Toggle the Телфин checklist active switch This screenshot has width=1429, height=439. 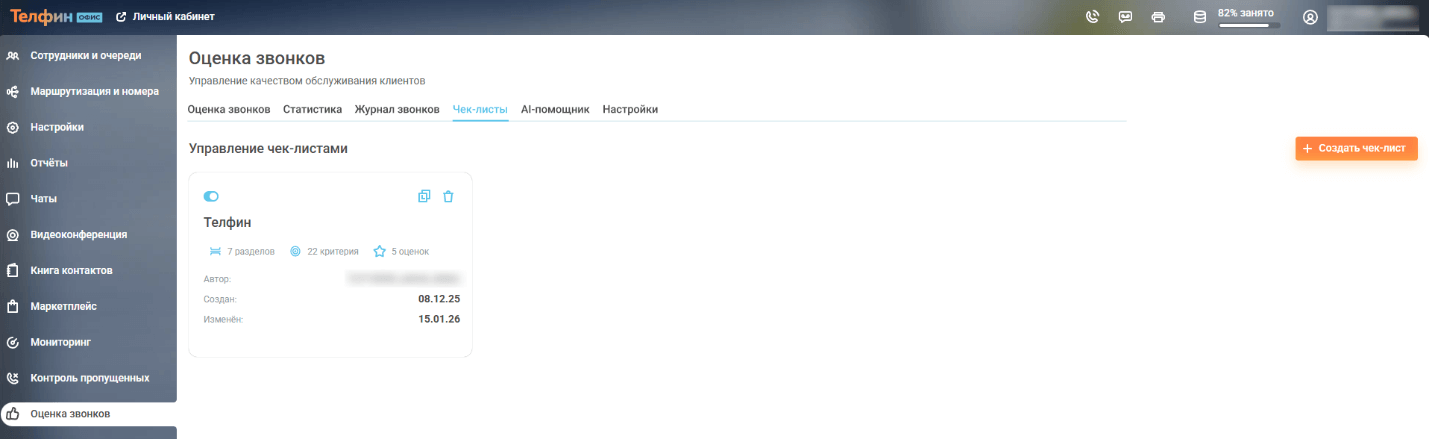pos(211,197)
